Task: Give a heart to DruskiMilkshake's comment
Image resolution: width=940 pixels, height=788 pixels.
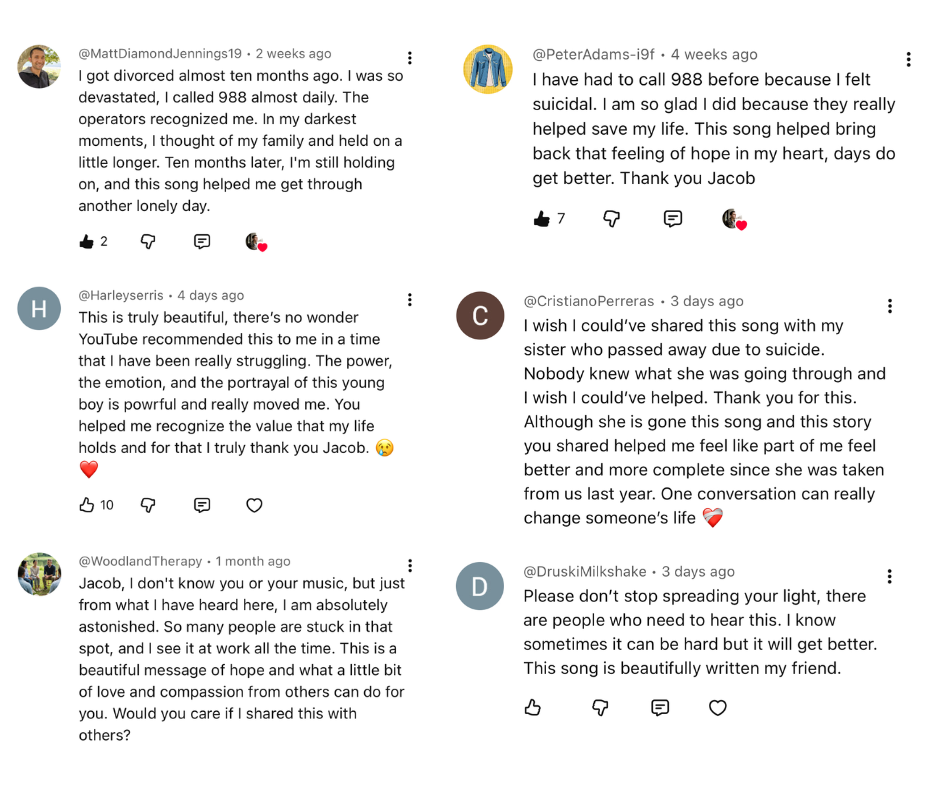Action: point(717,707)
